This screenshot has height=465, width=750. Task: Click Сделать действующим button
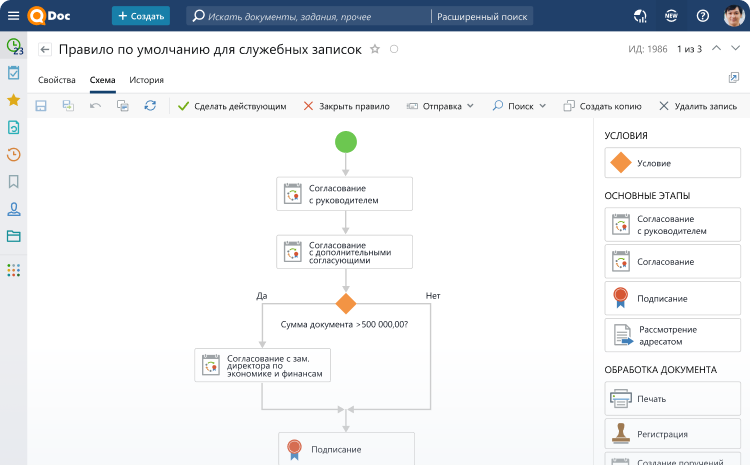point(232,105)
